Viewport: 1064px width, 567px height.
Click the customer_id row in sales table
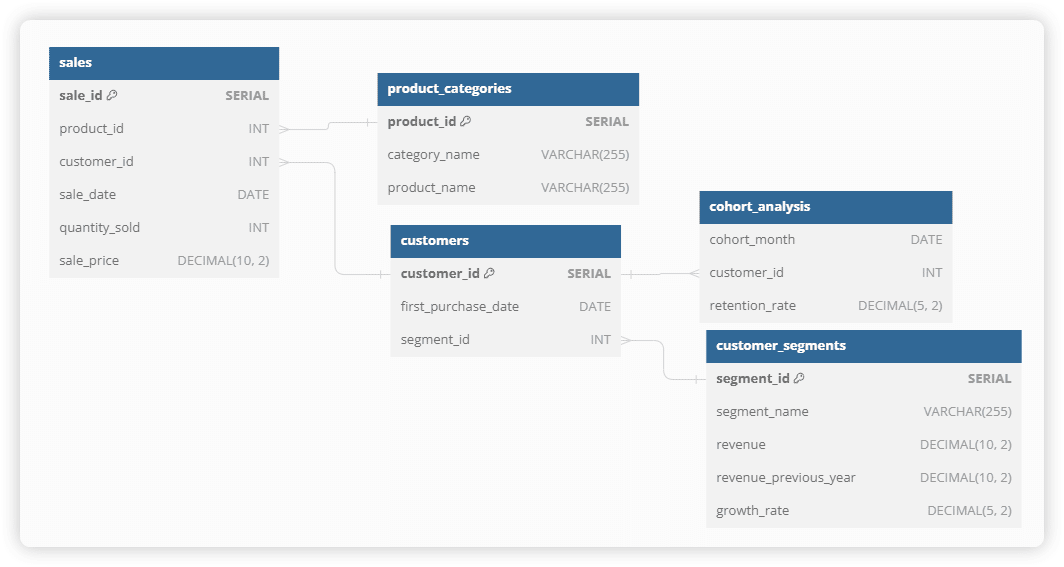164,161
